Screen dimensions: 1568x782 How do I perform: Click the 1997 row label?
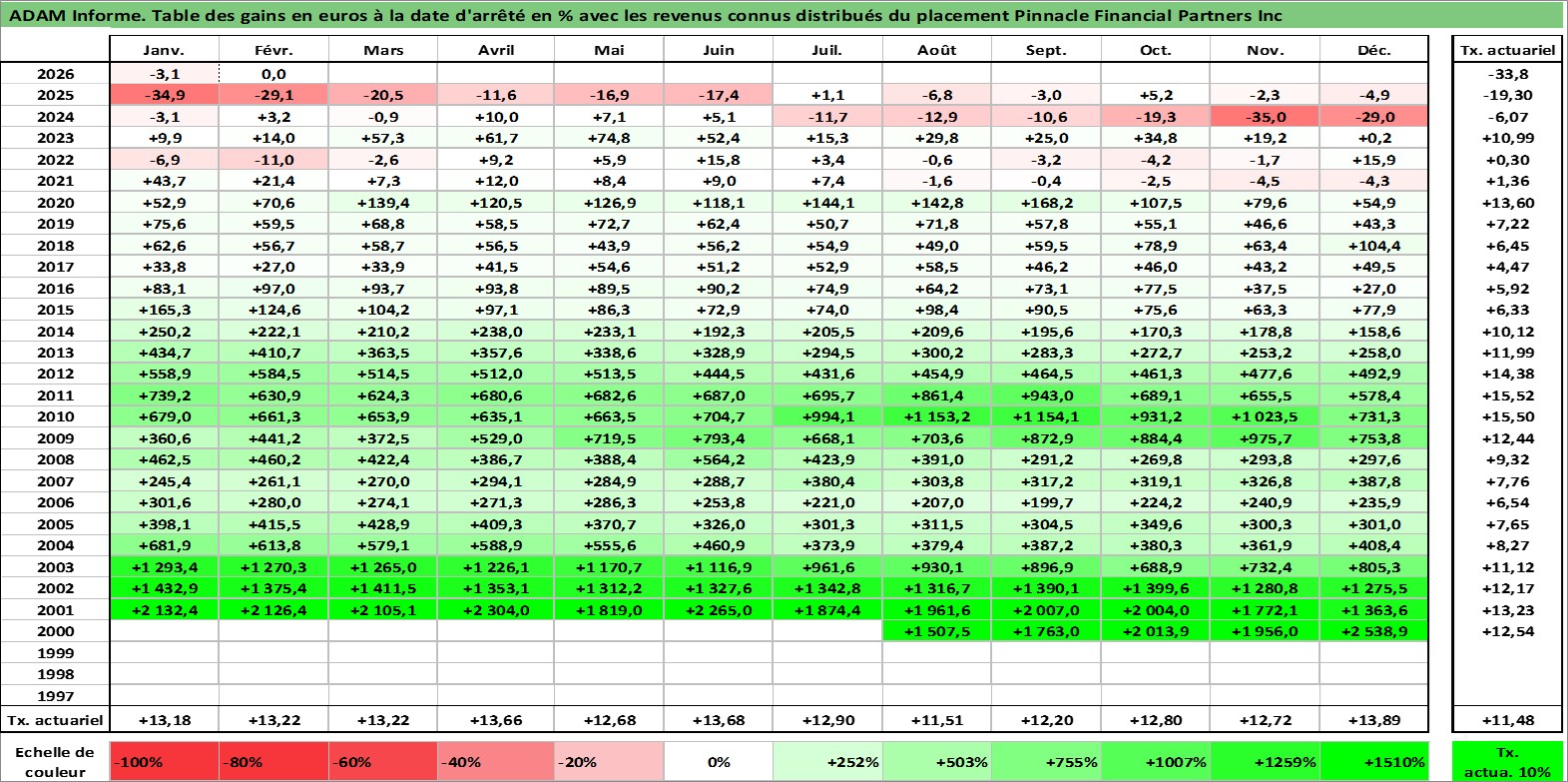tap(55, 696)
